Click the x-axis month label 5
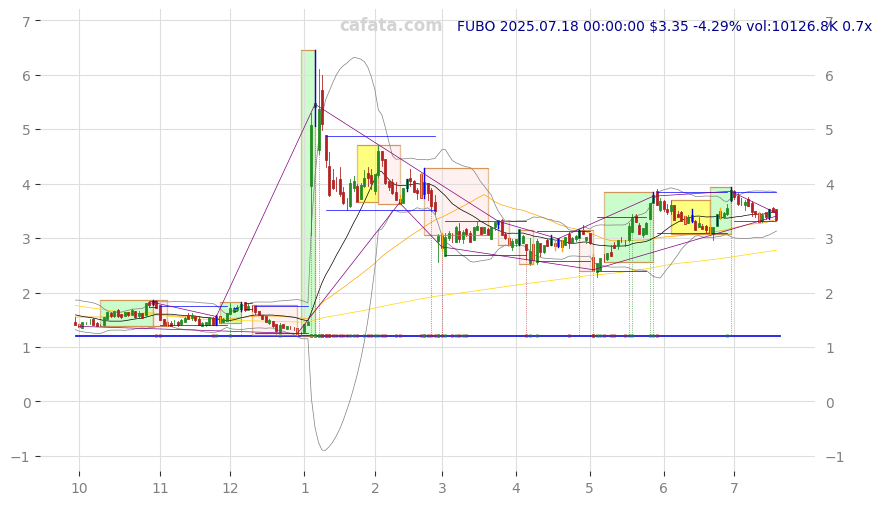 [x=590, y=488]
